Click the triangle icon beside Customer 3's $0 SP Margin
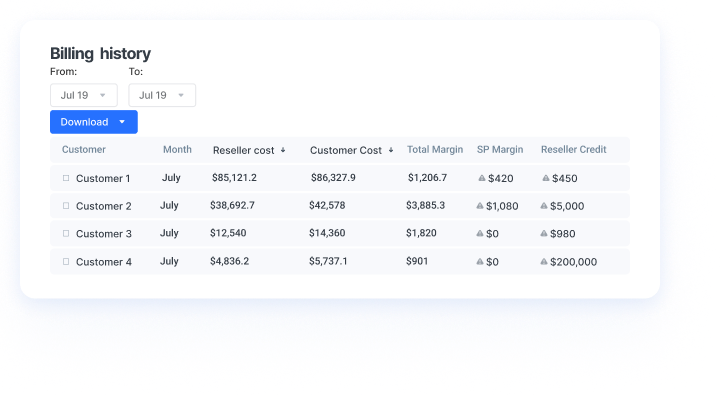Viewport: 720px width, 399px height. pyautogui.click(x=480, y=233)
